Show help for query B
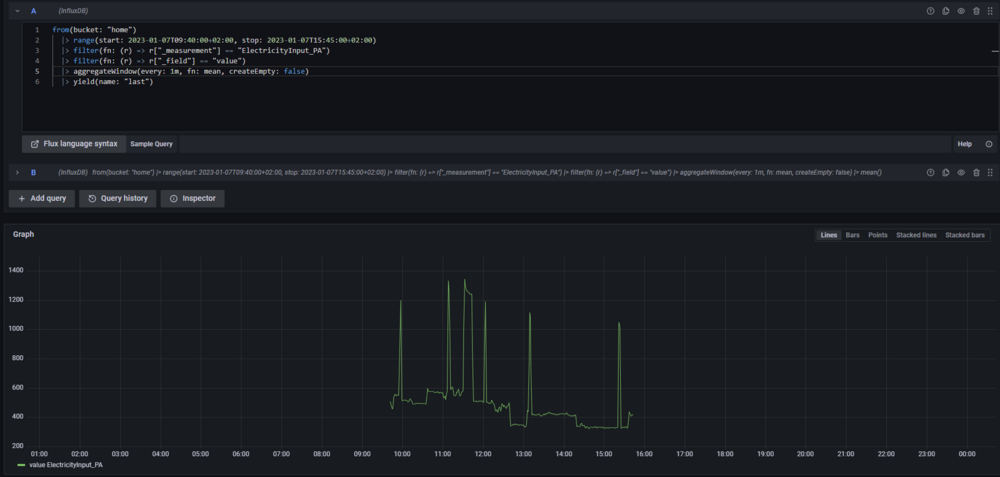This screenshot has width=1000, height=477. [930, 172]
